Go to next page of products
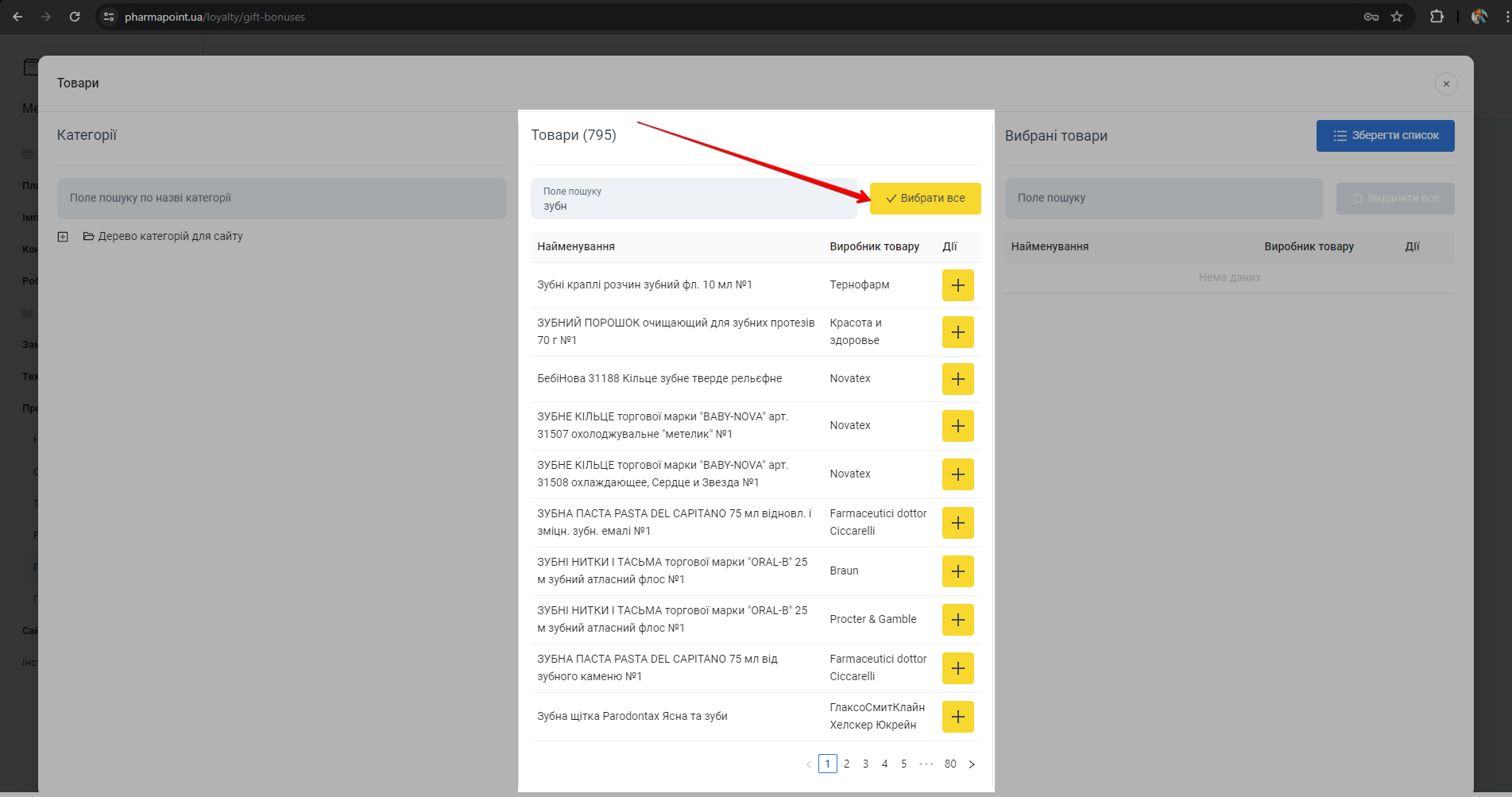Screen dimensions: 1512x797 [971, 764]
